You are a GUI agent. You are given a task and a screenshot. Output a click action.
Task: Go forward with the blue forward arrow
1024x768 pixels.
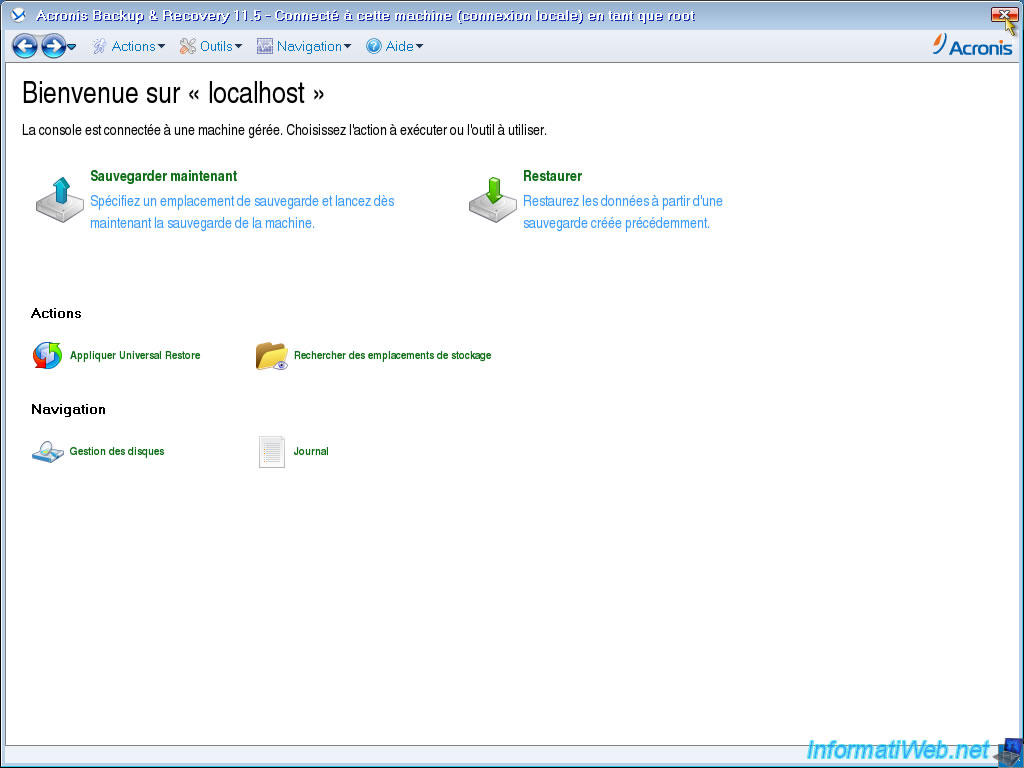54,46
